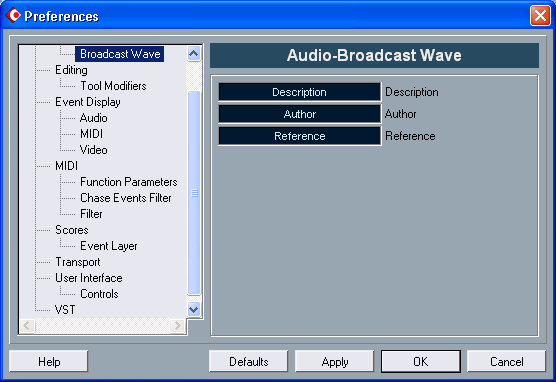Click the tree scrollbar down arrow
This screenshot has width=556, height=382.
(x=194, y=309)
